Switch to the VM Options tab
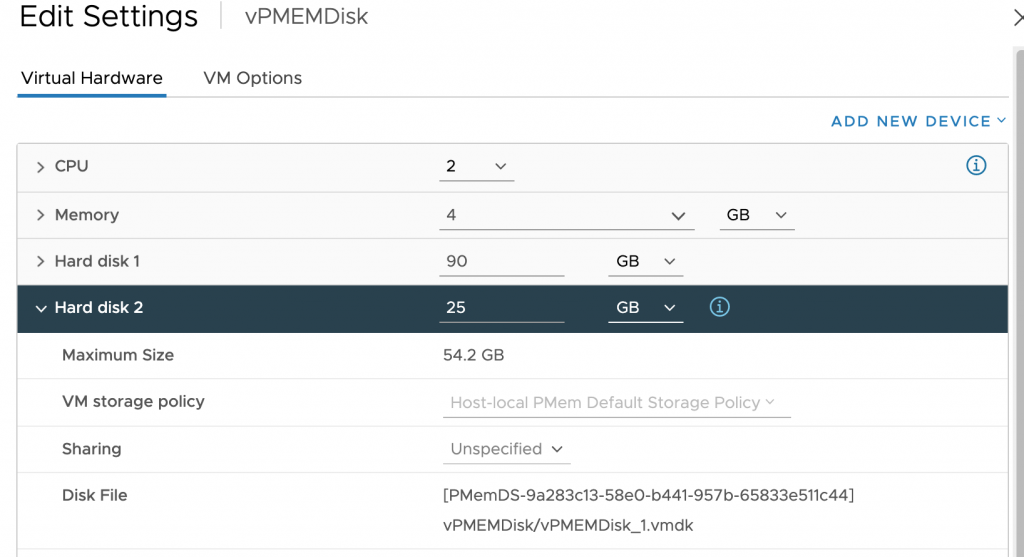 pos(252,78)
